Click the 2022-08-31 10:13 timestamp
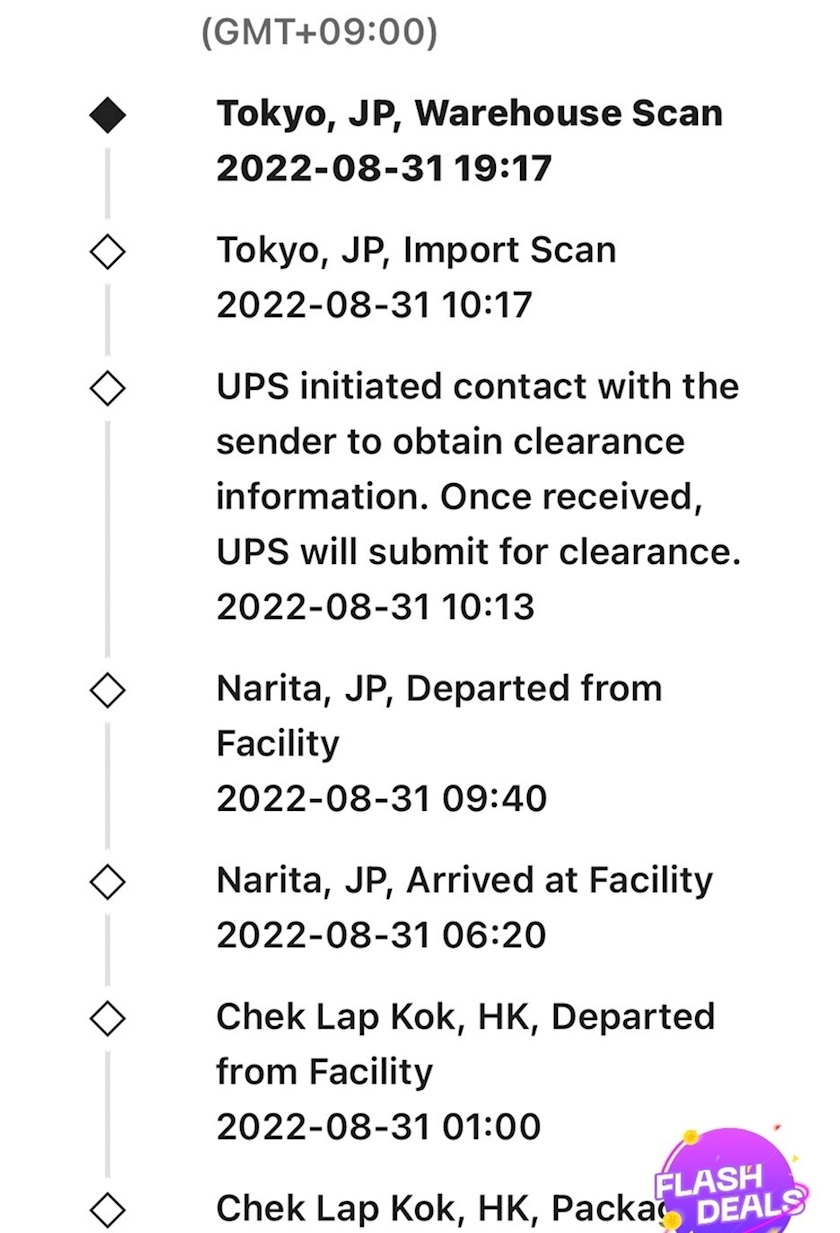The image size is (840, 1233). (x=375, y=606)
